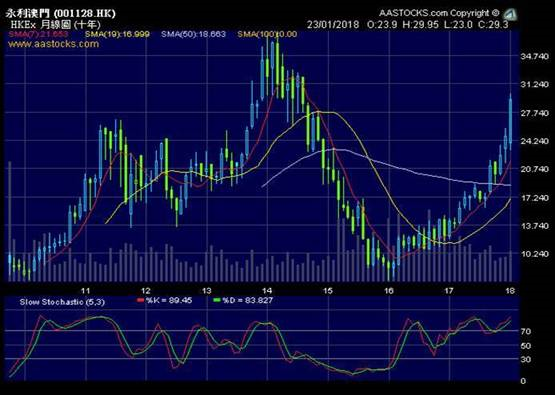
Task: Click the 13.740 price axis label
Action: coord(534,226)
